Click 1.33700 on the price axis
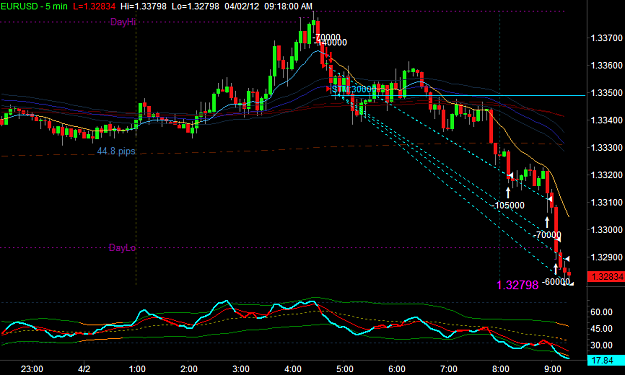The width and height of the screenshot is (625, 375). [x=606, y=38]
